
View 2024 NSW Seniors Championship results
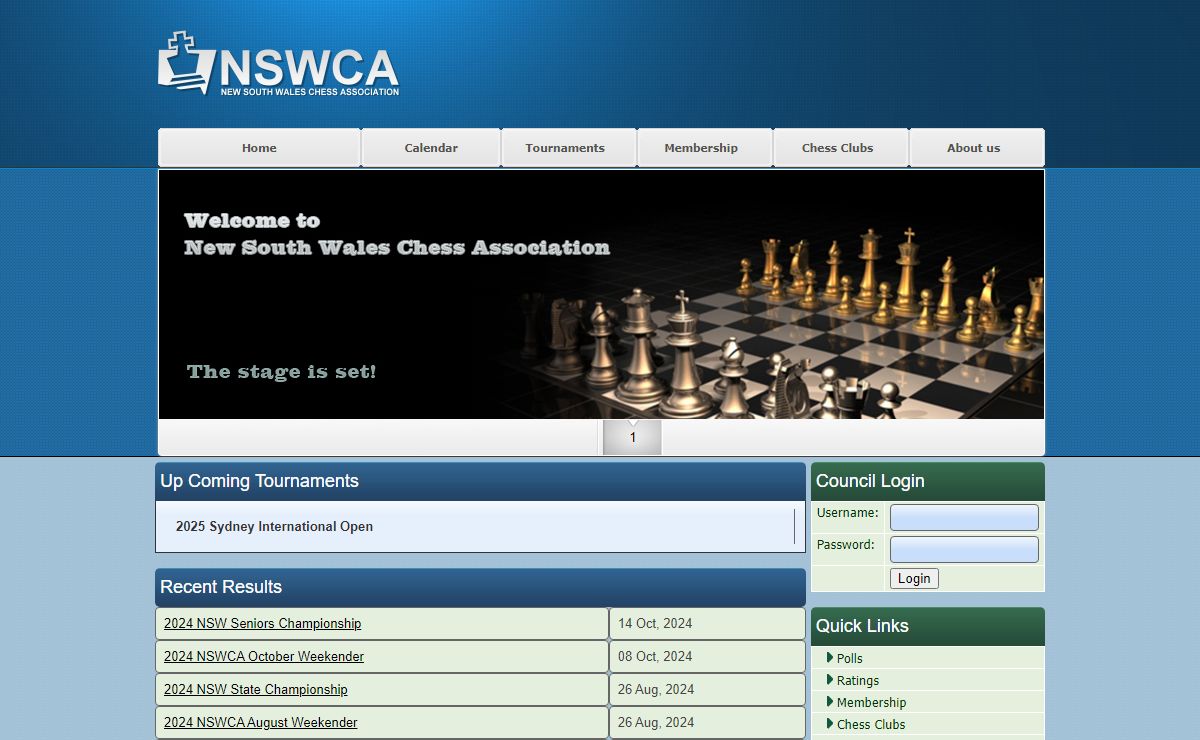tap(262, 623)
